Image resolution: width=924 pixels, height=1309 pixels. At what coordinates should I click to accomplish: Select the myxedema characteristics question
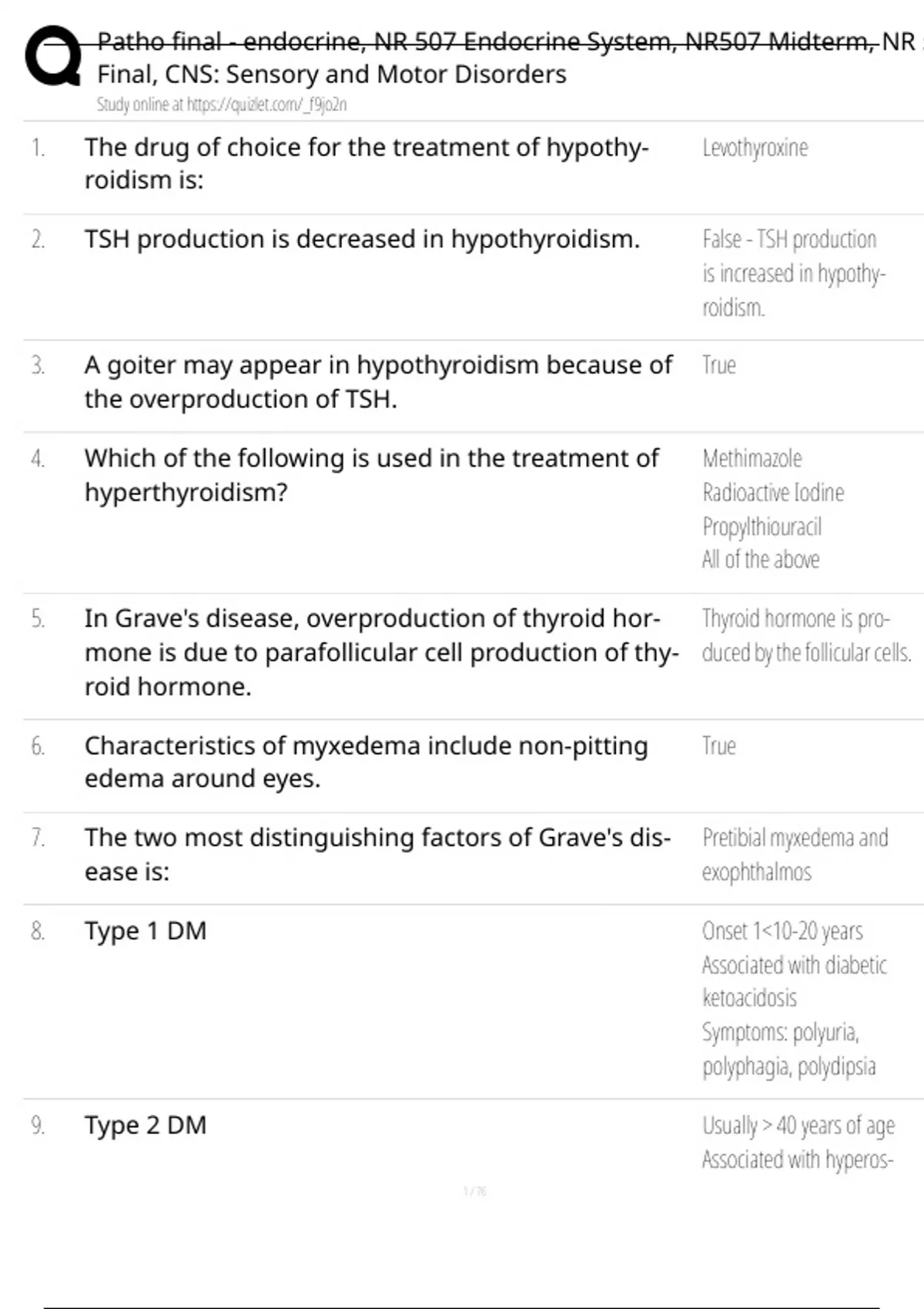[x=366, y=762]
